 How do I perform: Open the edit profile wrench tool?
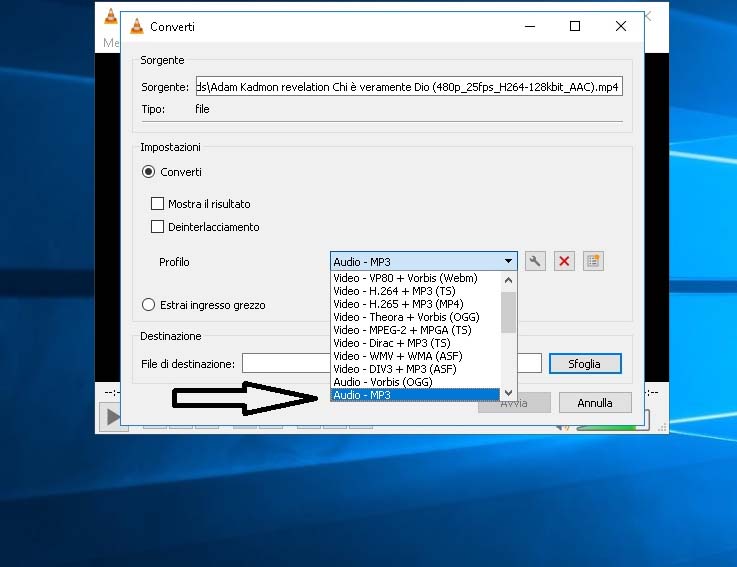(535, 261)
